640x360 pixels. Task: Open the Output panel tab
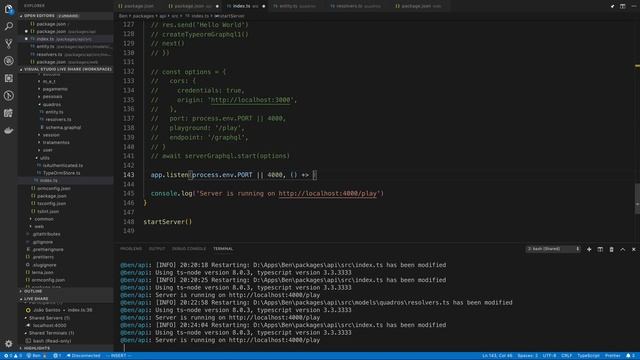tap(157, 249)
